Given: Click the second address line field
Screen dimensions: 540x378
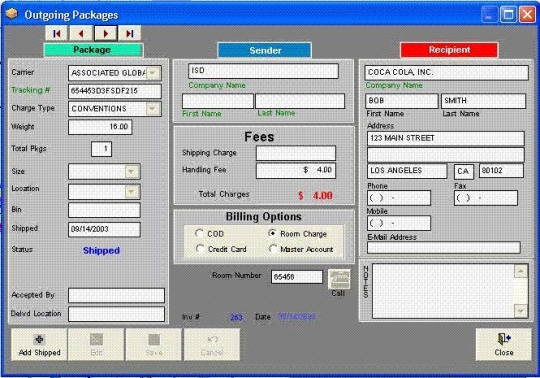Looking at the screenshot, I should (446, 155).
